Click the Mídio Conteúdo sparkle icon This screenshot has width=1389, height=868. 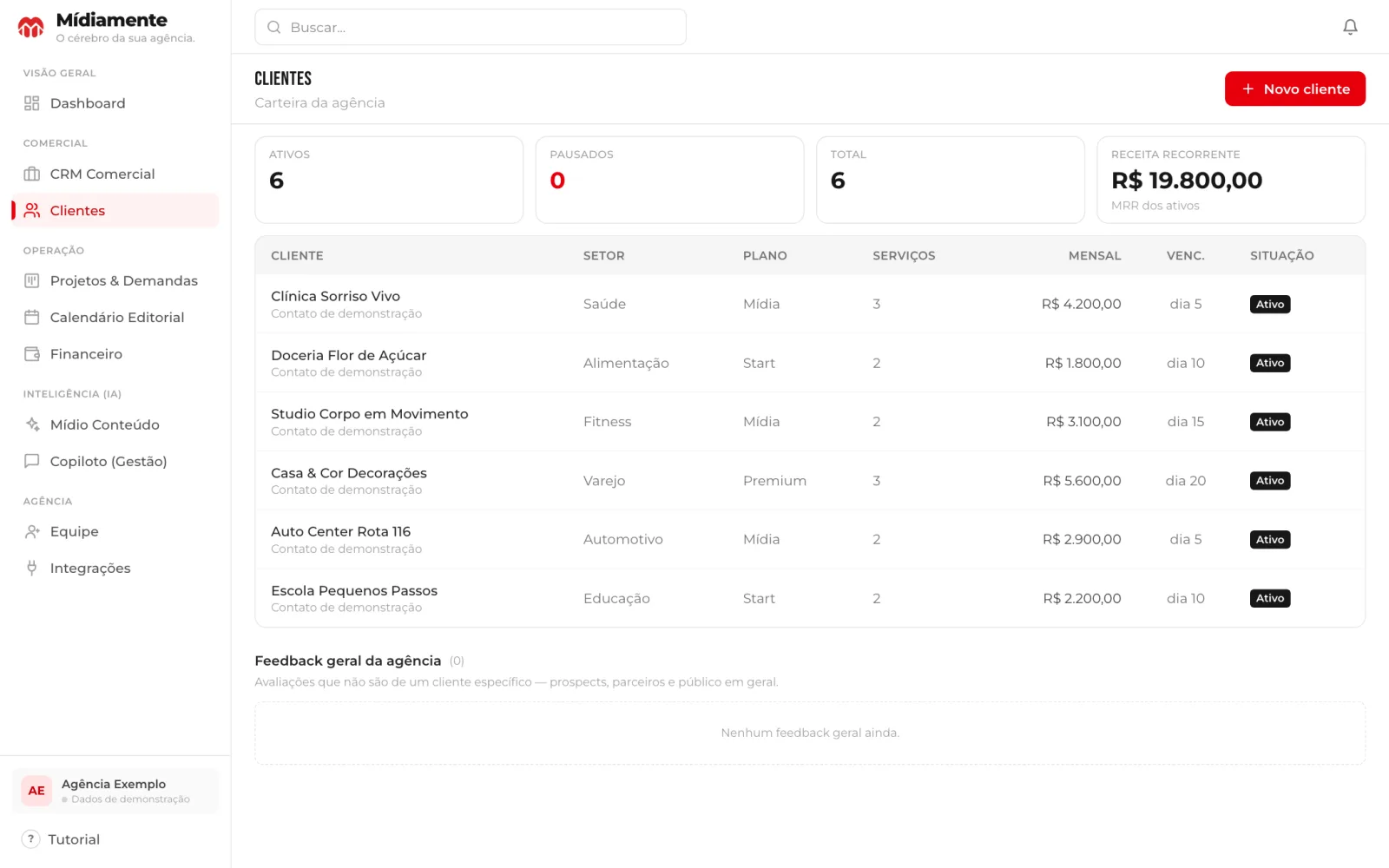[x=32, y=424]
